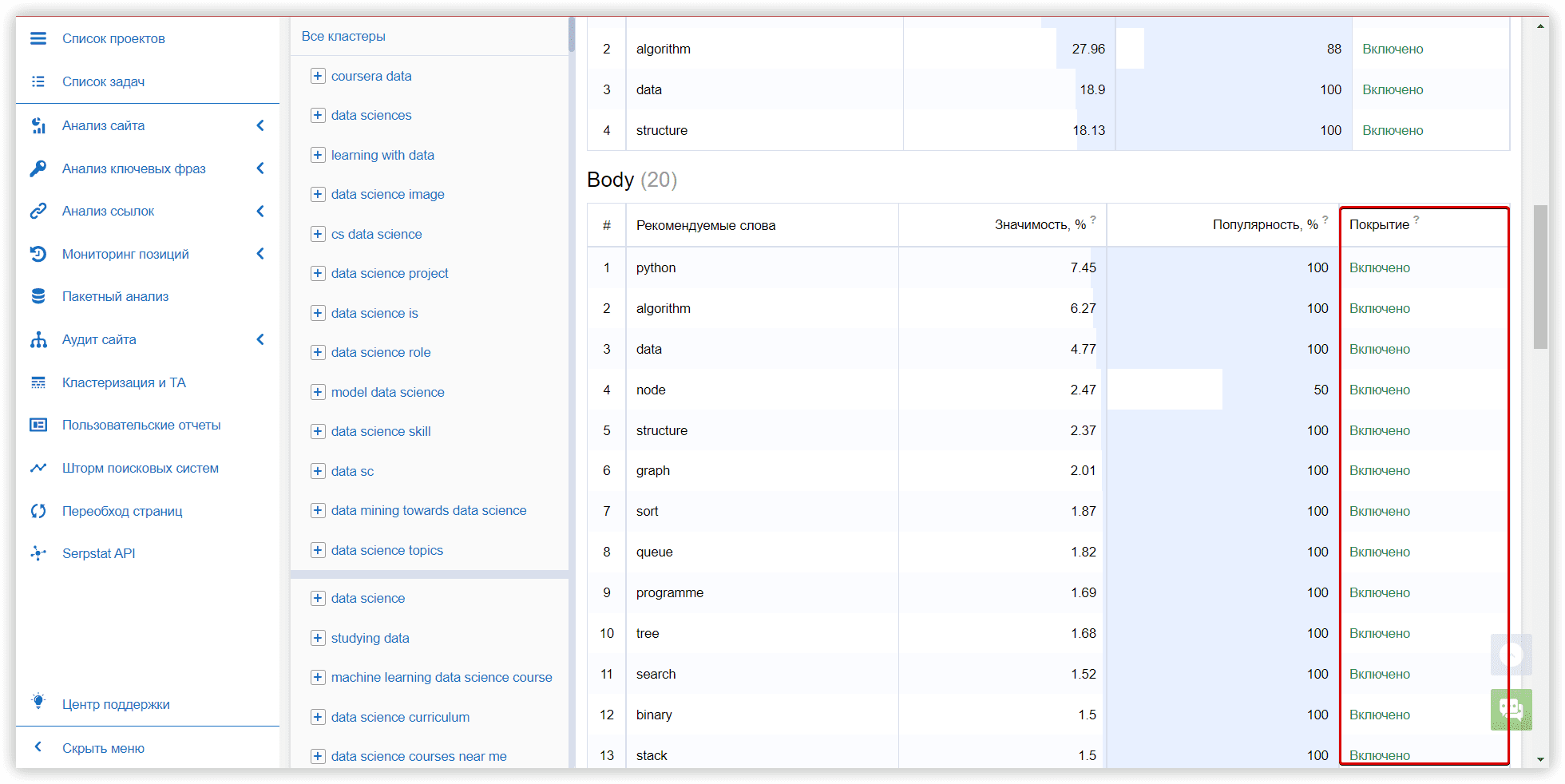The image size is (1565, 784).
Task: Open Кластеризация и ТА menu item
Action: tap(124, 382)
